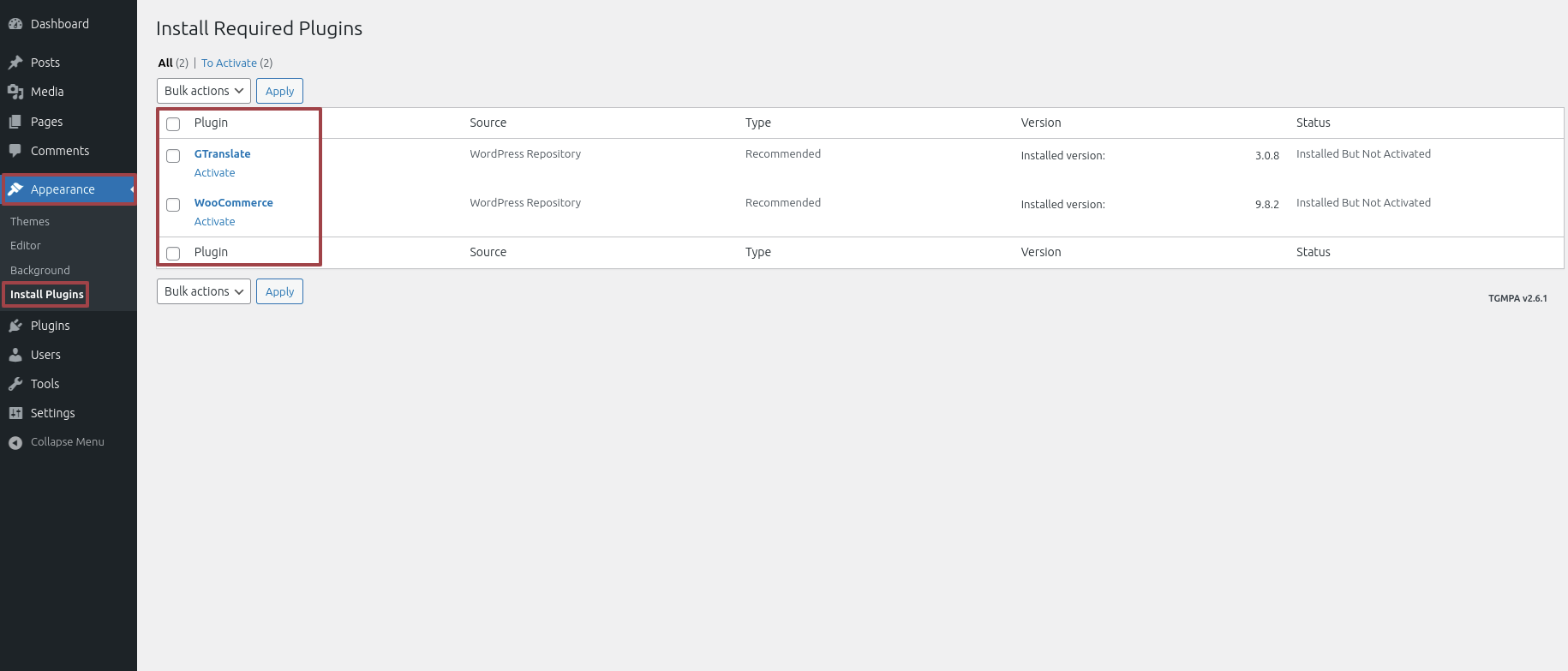This screenshot has height=671, width=1568.
Task: Click the Dashboard gauge icon
Action: pyautogui.click(x=15, y=24)
